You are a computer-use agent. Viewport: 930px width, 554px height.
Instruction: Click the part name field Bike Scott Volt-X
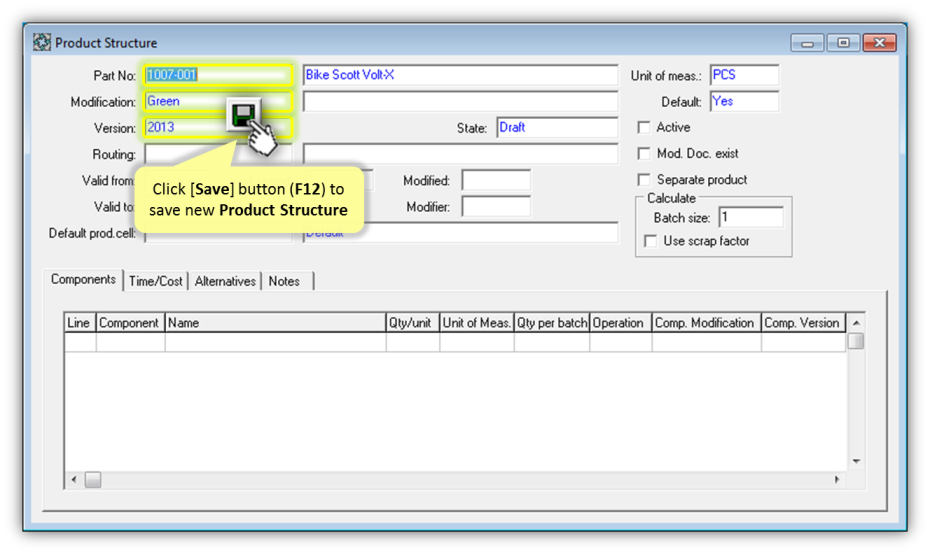460,75
